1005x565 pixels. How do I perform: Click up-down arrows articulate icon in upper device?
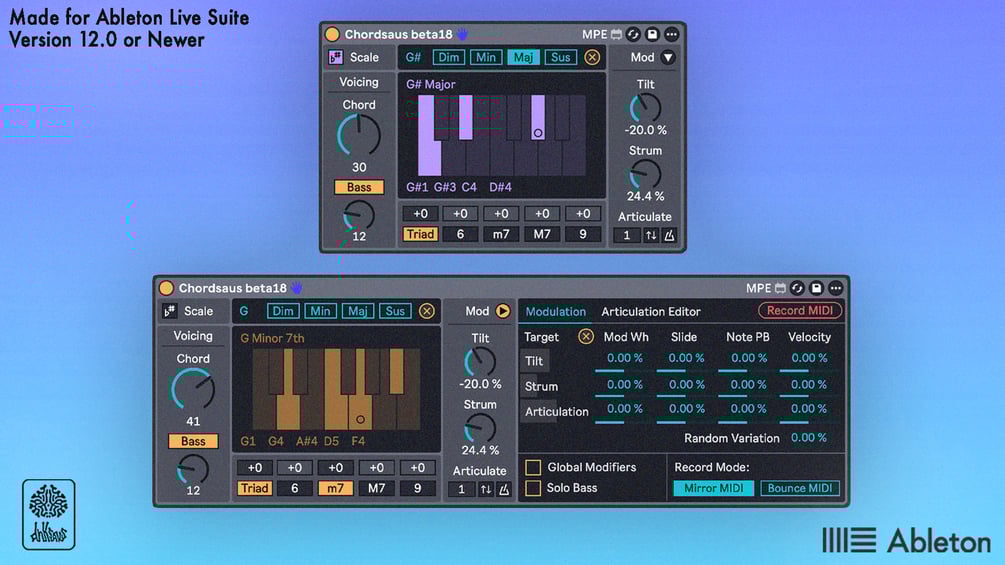651,235
